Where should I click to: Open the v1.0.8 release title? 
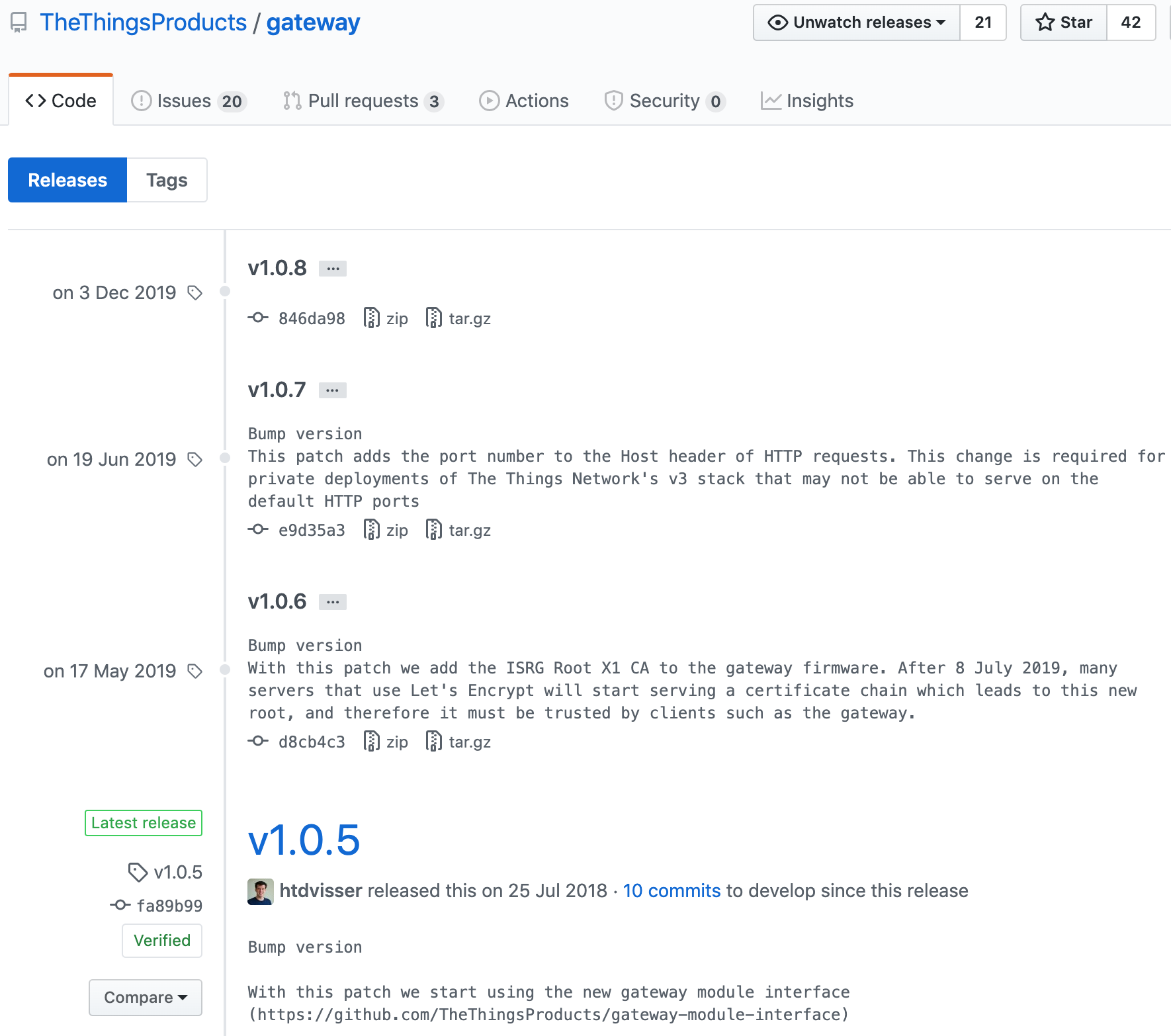(x=277, y=268)
